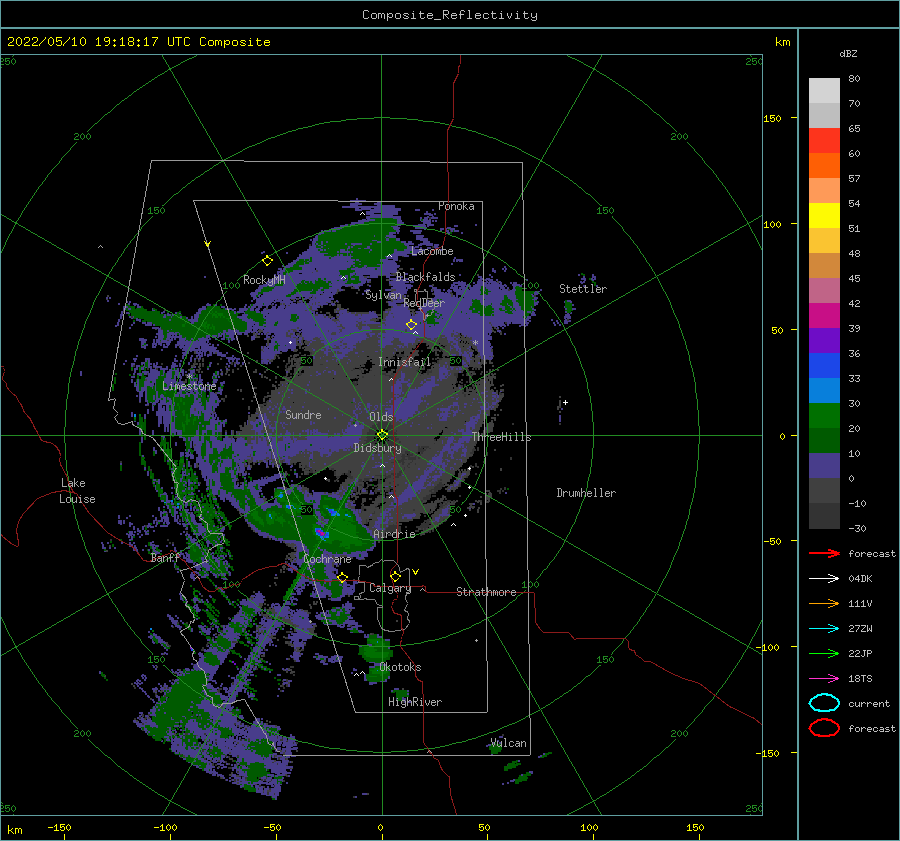Select the magenta block in dBZ scale
The height and width of the screenshot is (841, 900).
824,315
